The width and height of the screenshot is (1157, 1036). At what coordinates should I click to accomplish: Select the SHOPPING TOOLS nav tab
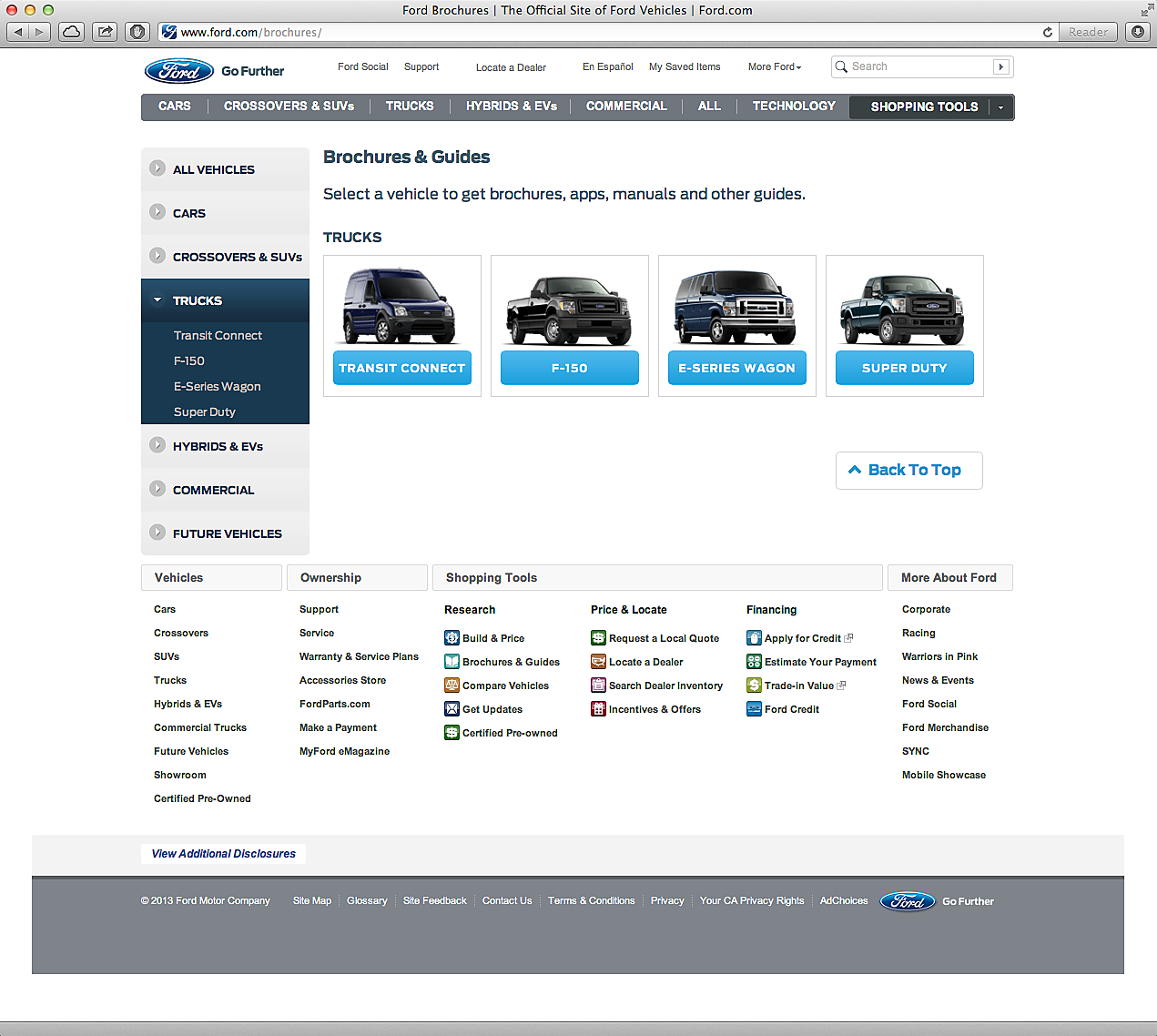(924, 107)
